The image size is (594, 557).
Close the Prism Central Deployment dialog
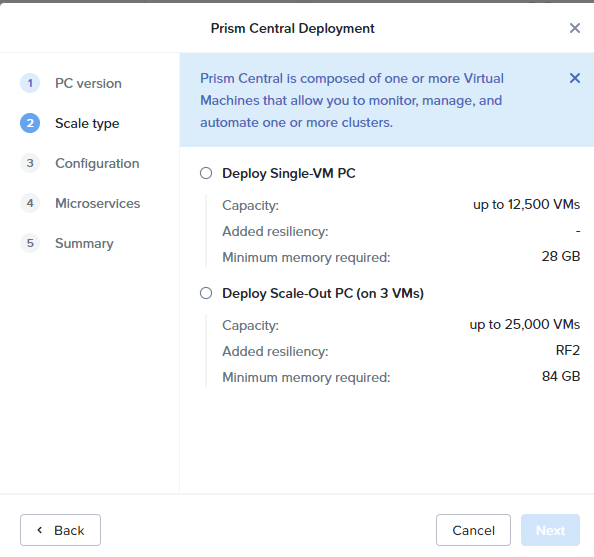[575, 28]
